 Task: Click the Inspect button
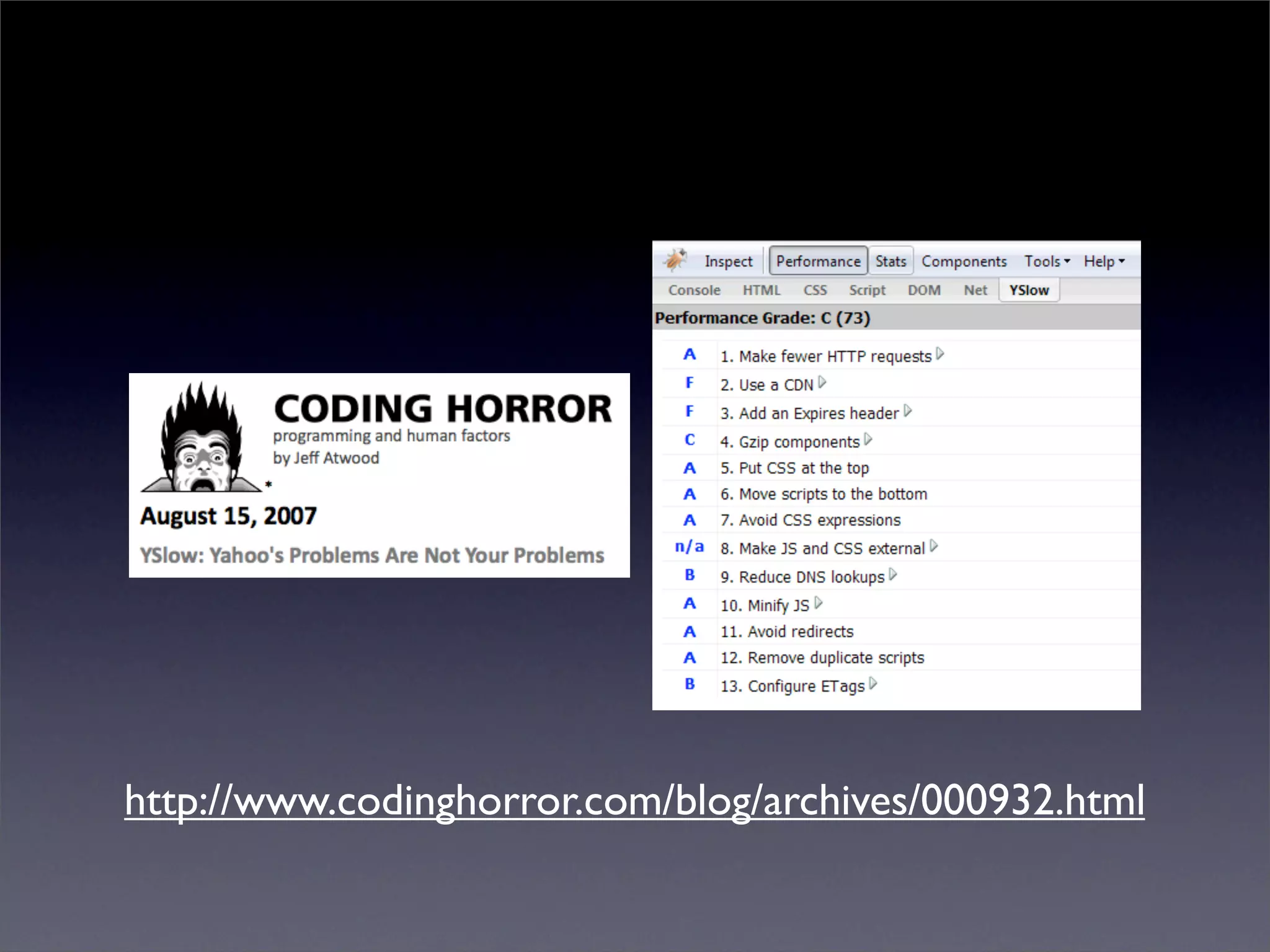[728, 262]
